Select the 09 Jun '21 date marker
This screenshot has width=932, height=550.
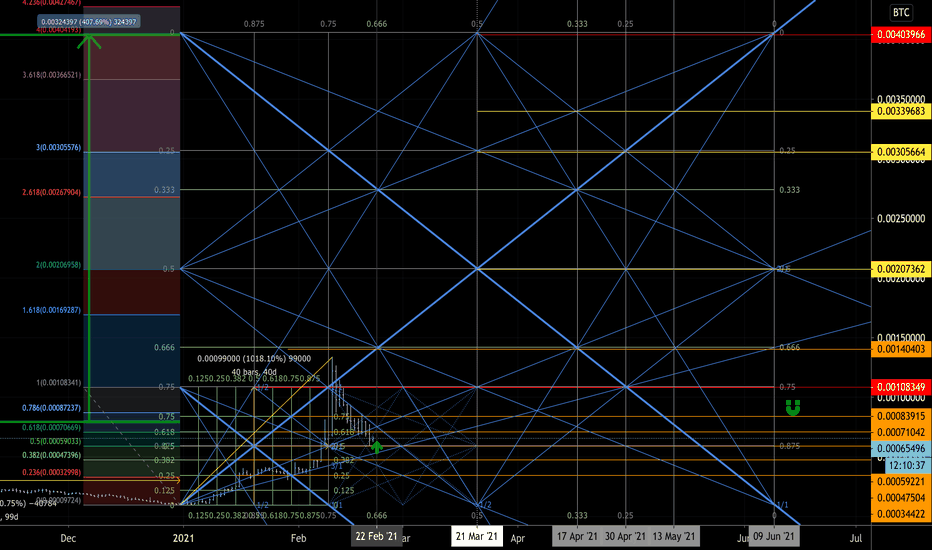pyautogui.click(x=773, y=536)
